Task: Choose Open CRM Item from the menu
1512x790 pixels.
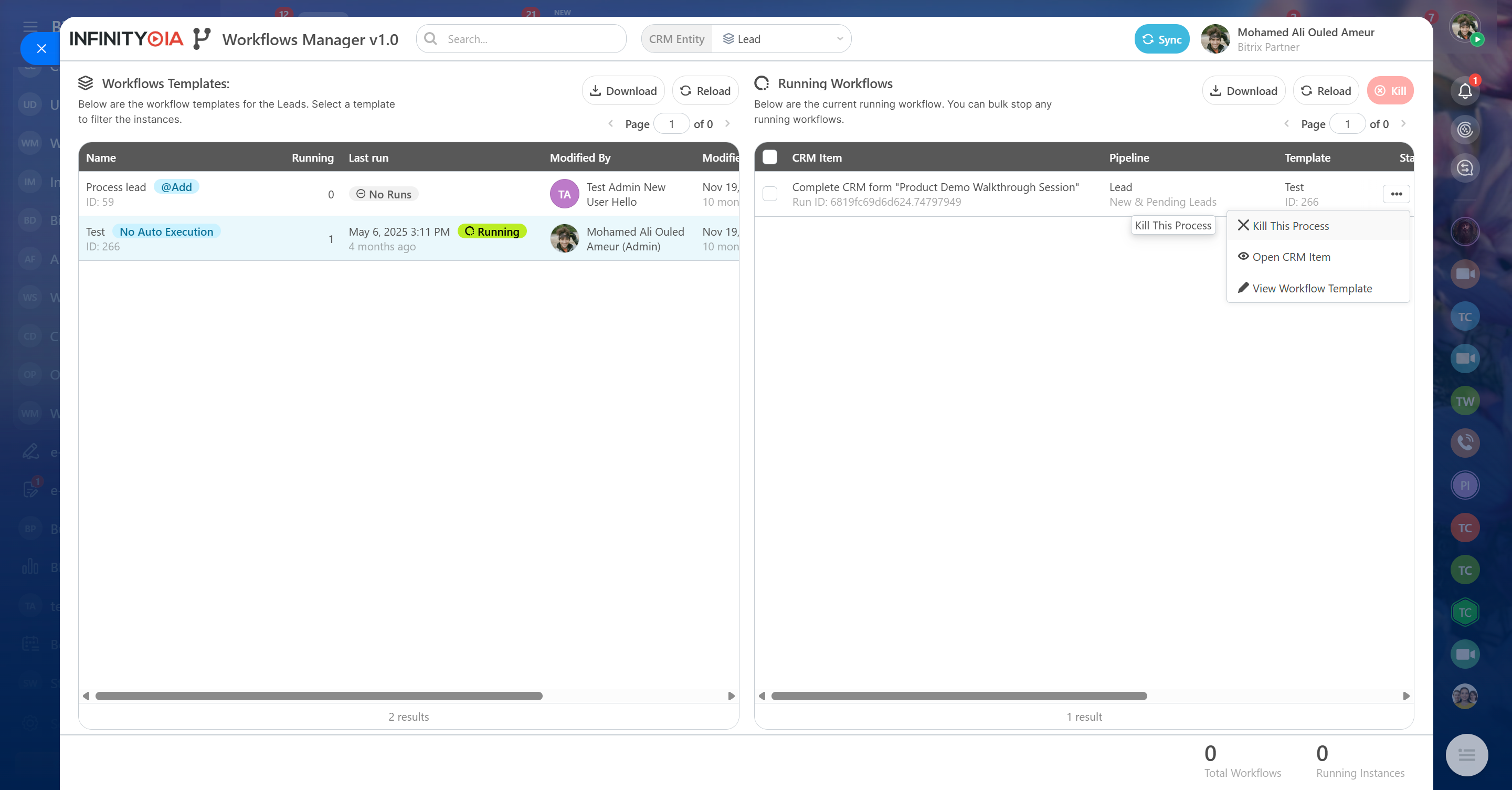Action: coord(1291,257)
